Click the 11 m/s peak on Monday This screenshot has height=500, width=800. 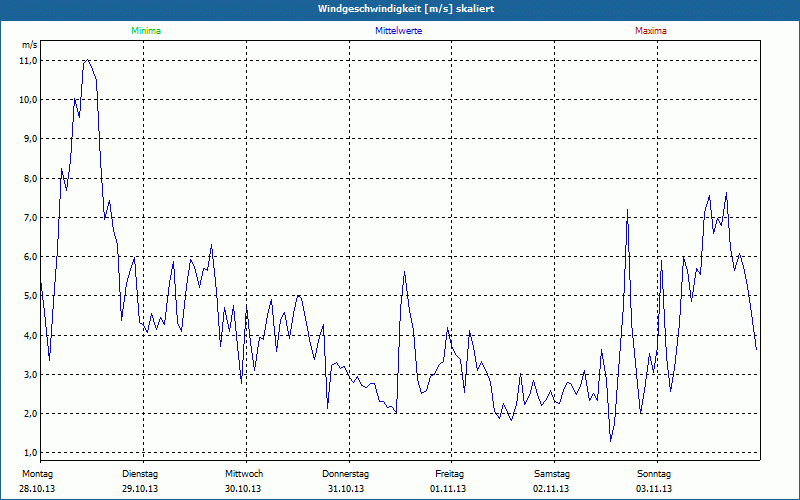(x=88, y=60)
